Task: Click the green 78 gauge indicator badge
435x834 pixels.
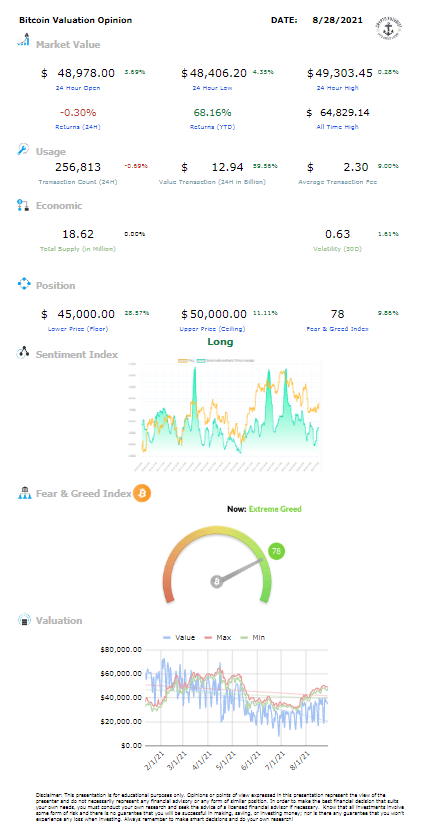Action: point(276,551)
